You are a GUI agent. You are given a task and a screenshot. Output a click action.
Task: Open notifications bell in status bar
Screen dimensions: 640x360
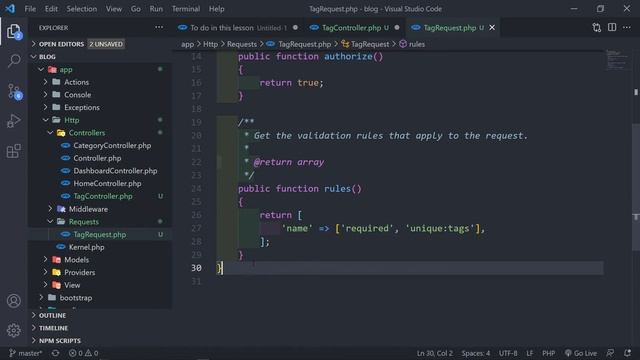click(x=627, y=353)
